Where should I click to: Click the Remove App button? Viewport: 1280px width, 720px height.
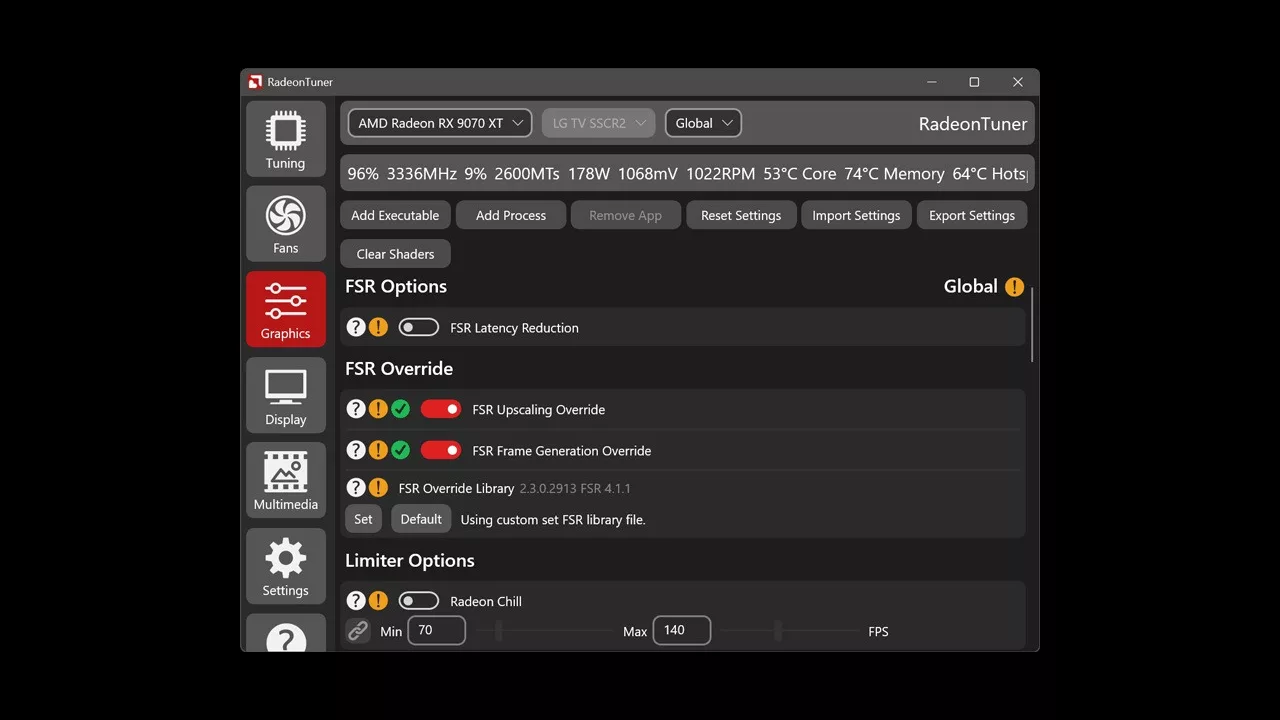(x=626, y=215)
